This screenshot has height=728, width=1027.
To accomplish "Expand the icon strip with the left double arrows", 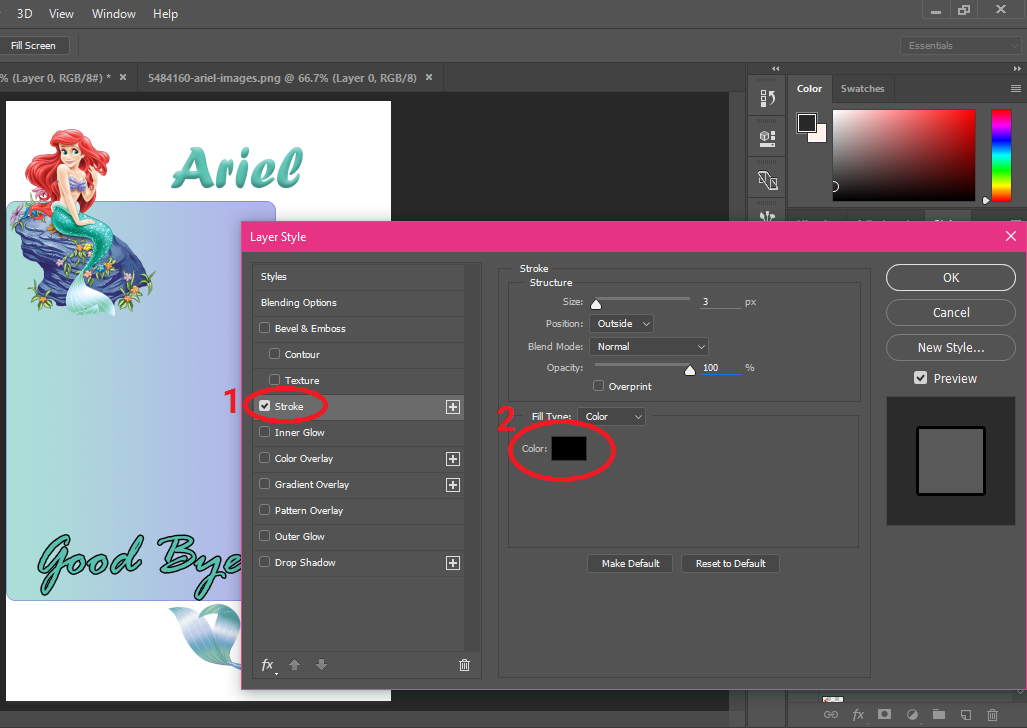I will pyautogui.click(x=775, y=69).
